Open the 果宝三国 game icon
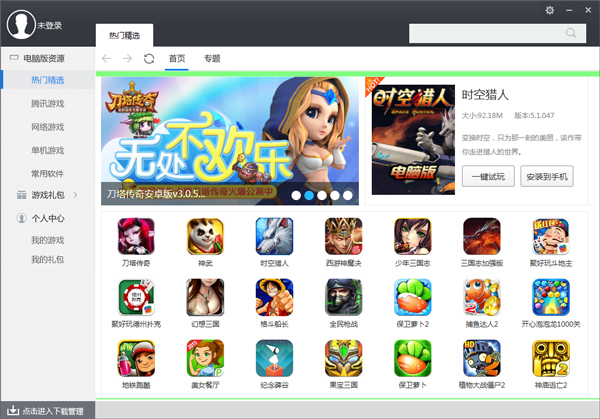Viewport: 600px width, 419px height. tap(344, 358)
